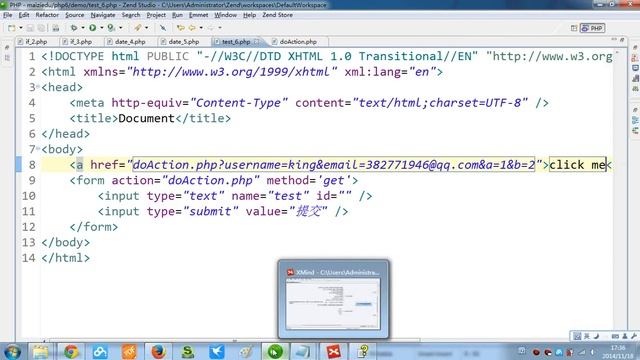Image resolution: width=640 pixels, height=360 pixels.
Task: Click the external tools pencil icon
Action: [x=138, y=28]
